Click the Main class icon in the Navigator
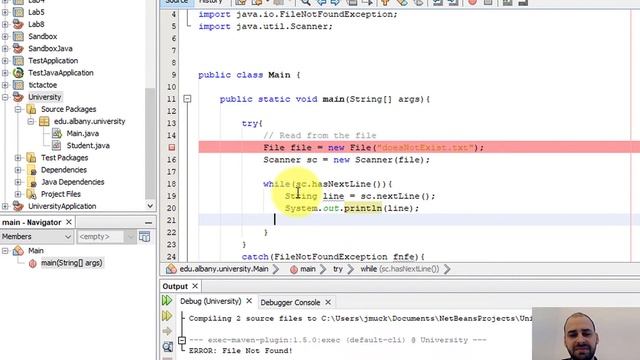This screenshot has width=640, height=360. [18, 251]
